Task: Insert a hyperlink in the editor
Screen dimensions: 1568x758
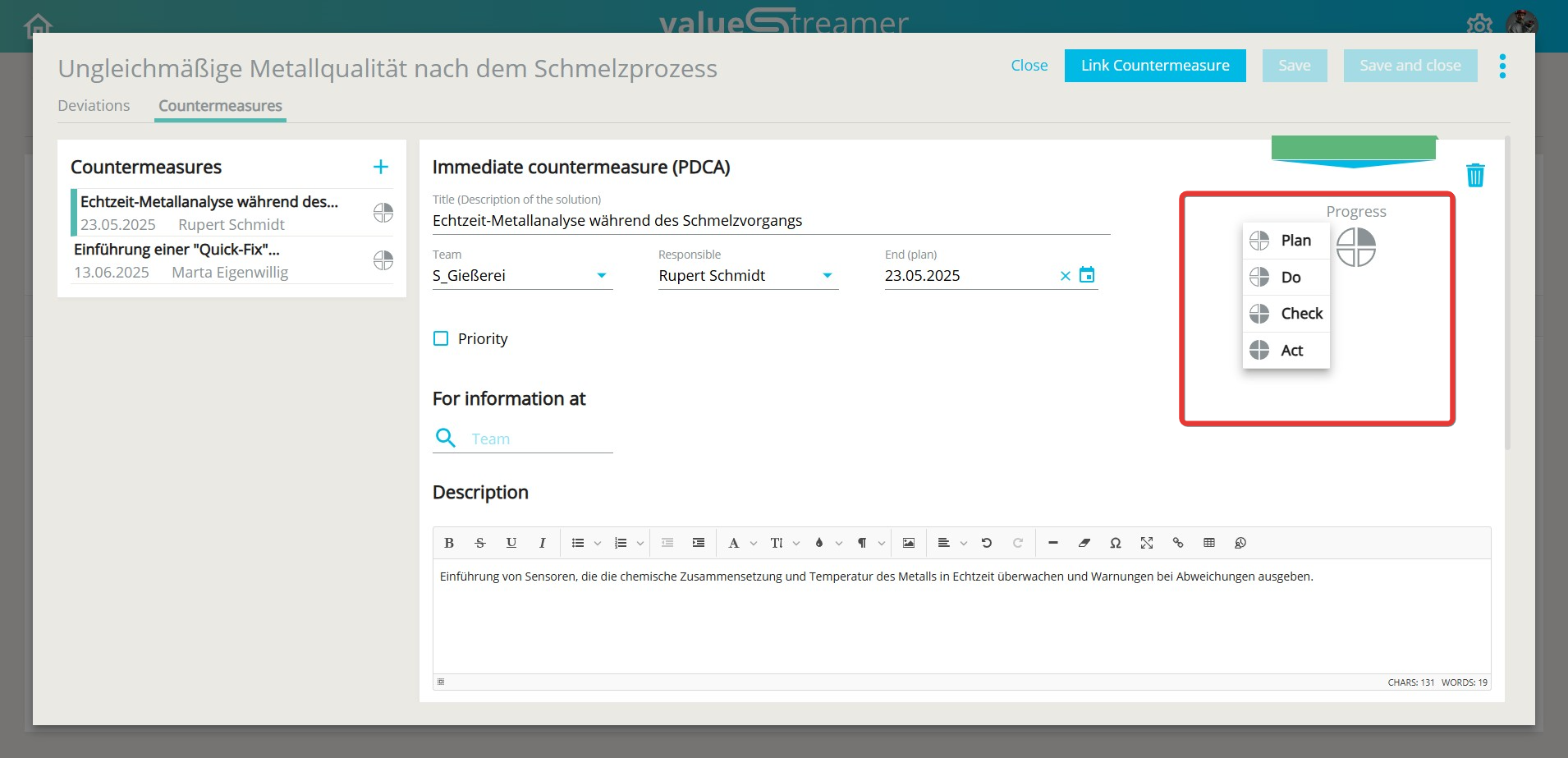Action: pos(1178,543)
